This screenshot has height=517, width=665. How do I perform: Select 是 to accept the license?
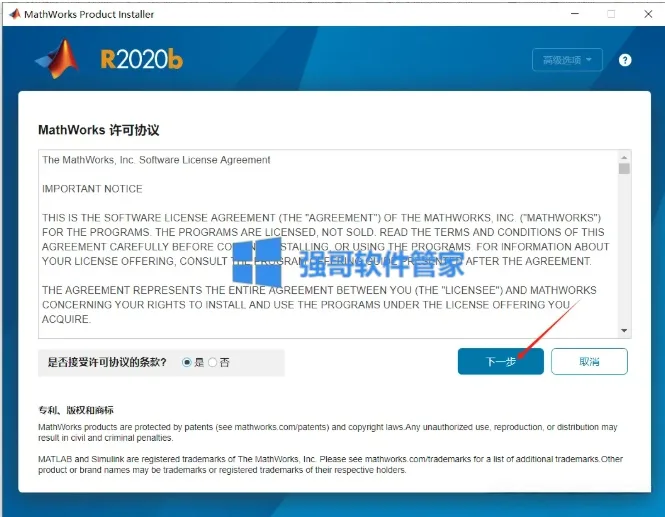187,362
